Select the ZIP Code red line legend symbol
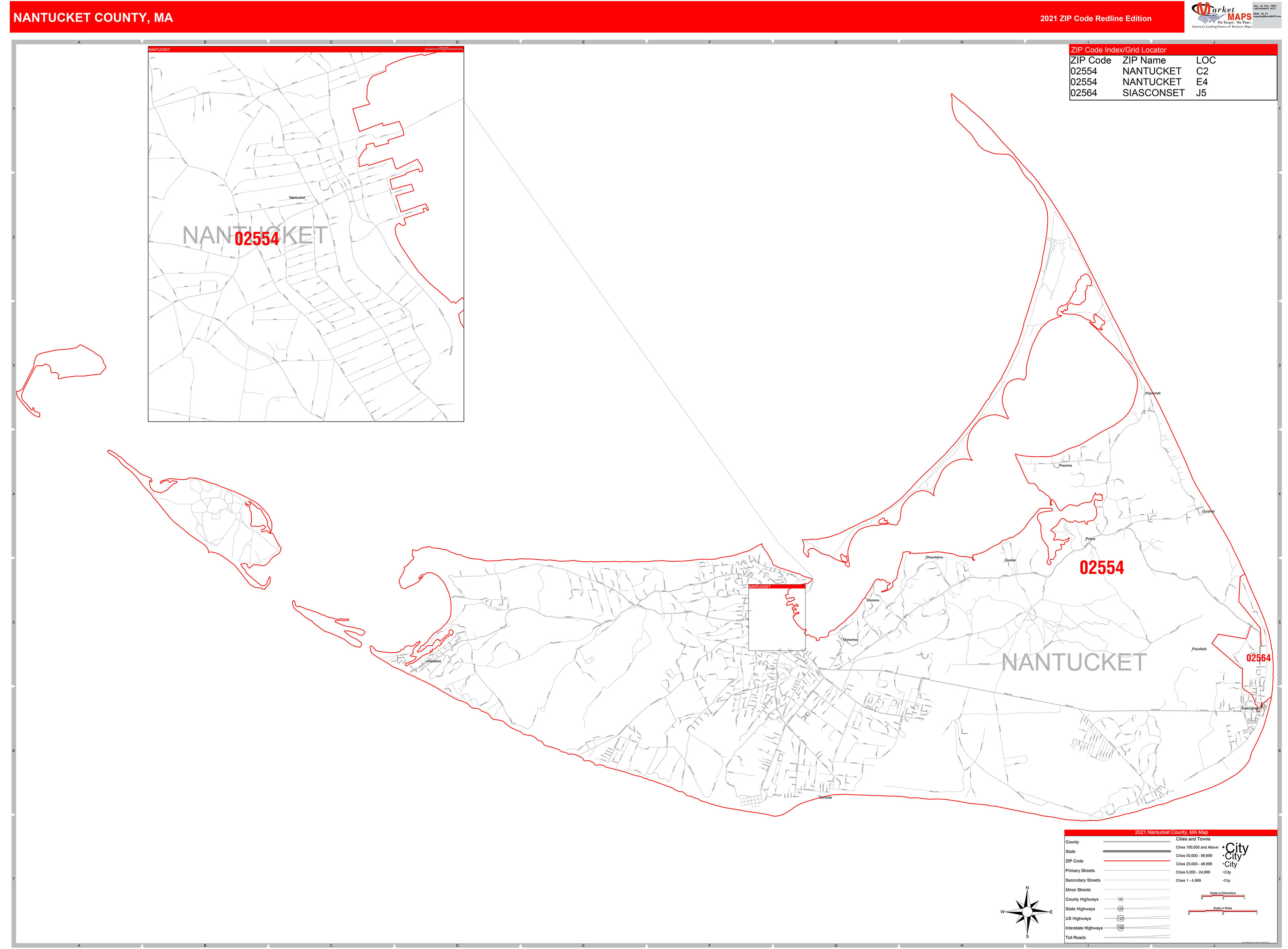1288x949 pixels. [x=1137, y=861]
